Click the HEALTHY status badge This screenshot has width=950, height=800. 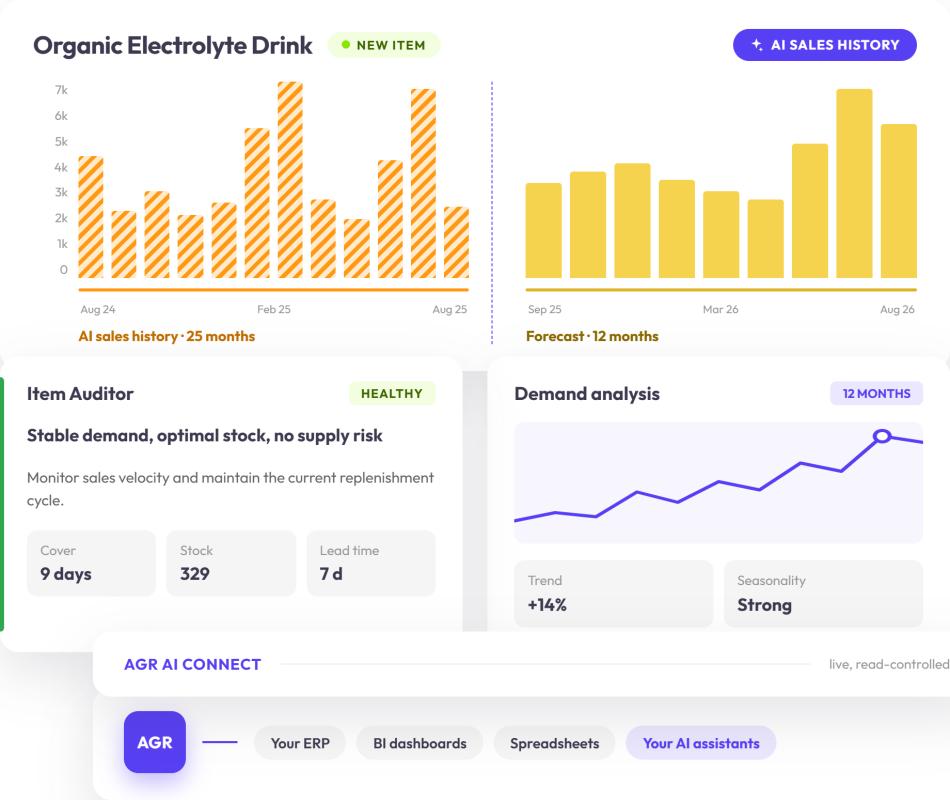coord(392,393)
